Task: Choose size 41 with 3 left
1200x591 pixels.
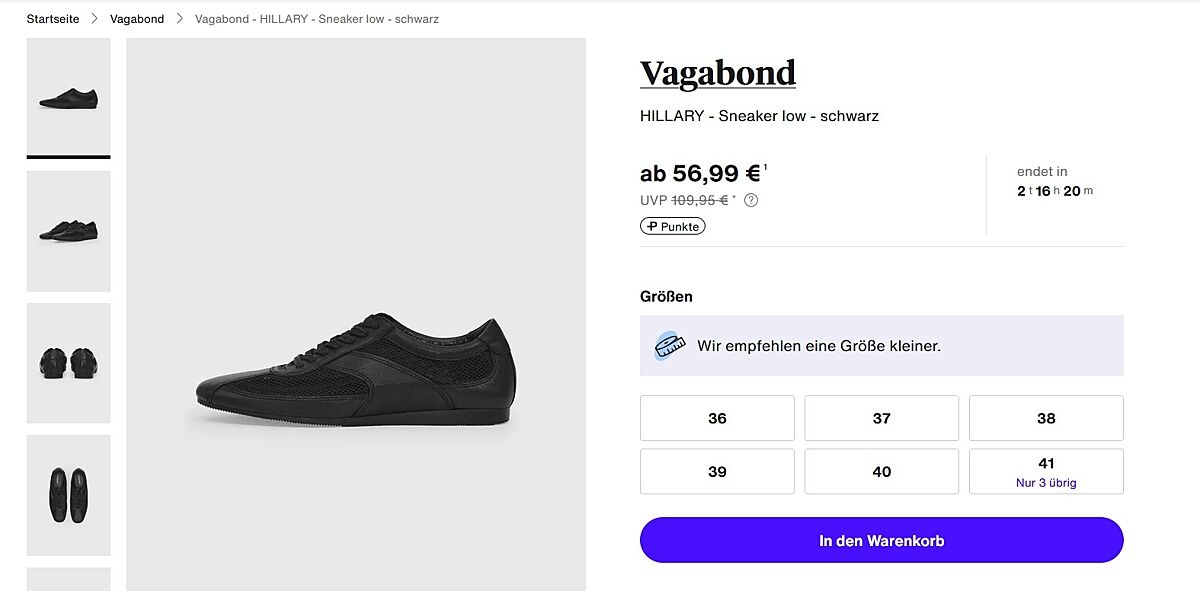Action: point(1046,471)
